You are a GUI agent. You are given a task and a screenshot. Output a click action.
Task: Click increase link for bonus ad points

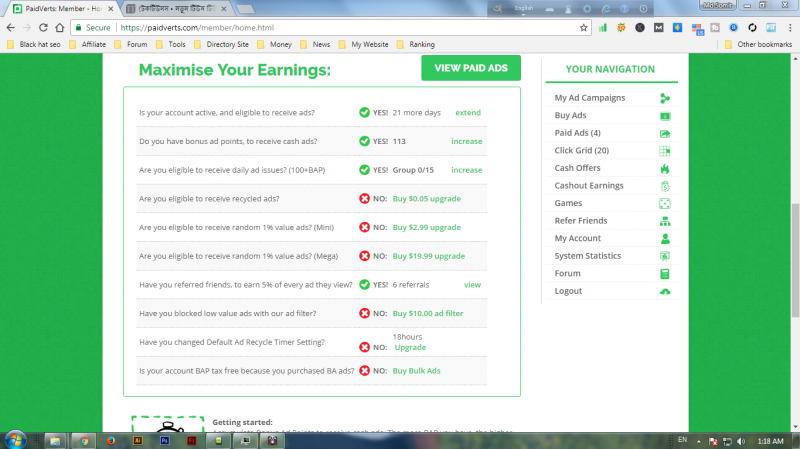tap(466, 141)
